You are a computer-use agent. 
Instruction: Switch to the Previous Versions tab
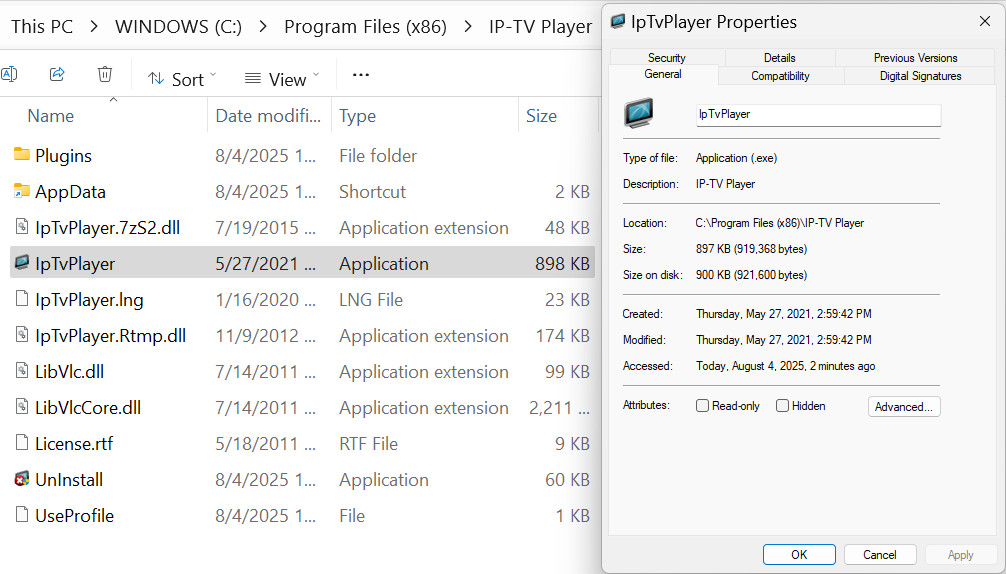pyautogui.click(x=916, y=58)
